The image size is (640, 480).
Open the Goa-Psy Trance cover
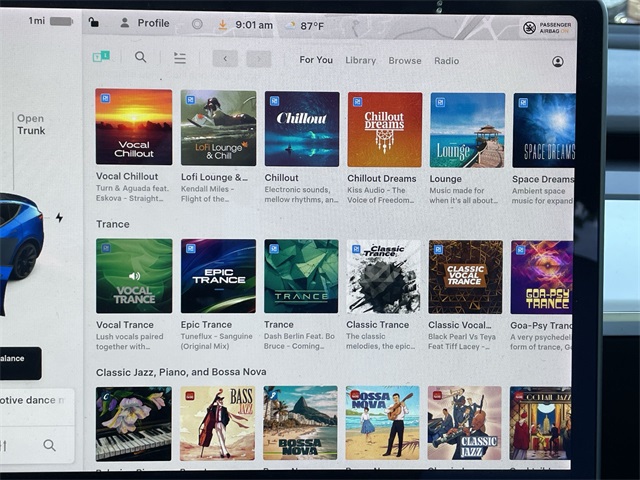[x=542, y=278]
